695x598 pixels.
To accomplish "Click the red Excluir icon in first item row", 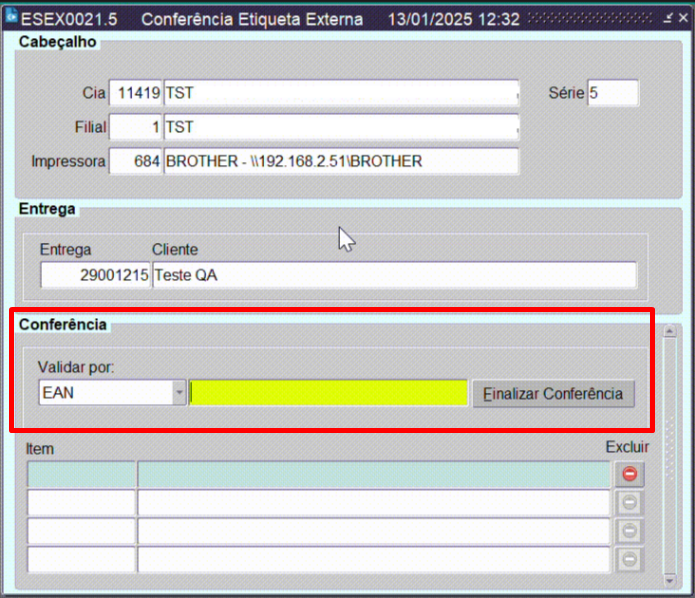I will point(629,474).
